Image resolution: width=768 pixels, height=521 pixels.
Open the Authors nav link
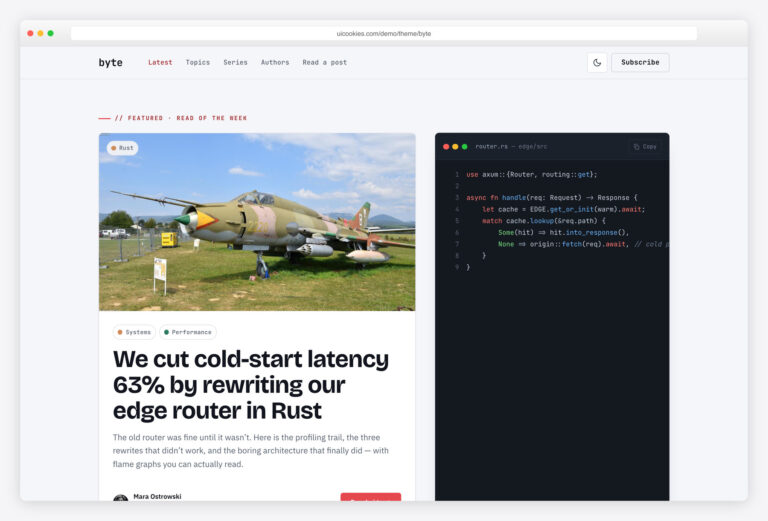click(x=275, y=63)
